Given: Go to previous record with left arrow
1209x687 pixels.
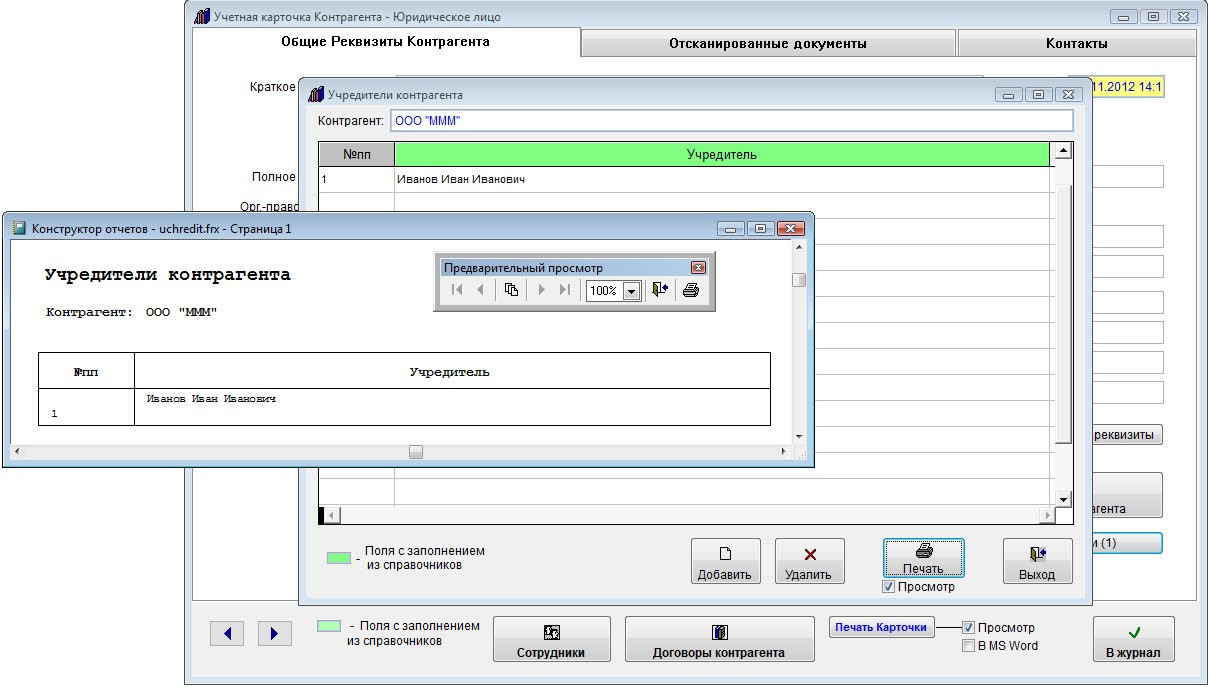Looking at the screenshot, I should pyautogui.click(x=227, y=633).
